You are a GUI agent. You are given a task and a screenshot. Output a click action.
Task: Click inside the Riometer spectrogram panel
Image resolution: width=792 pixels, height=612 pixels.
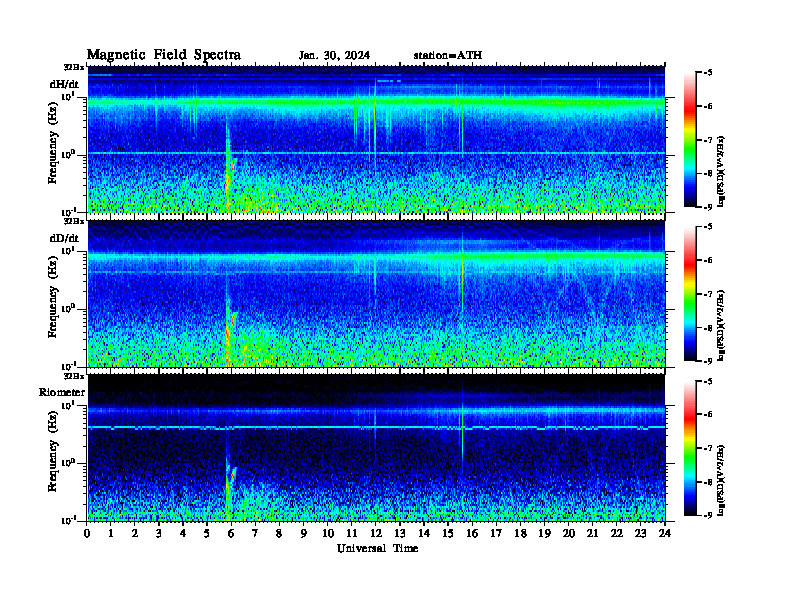coord(376,448)
